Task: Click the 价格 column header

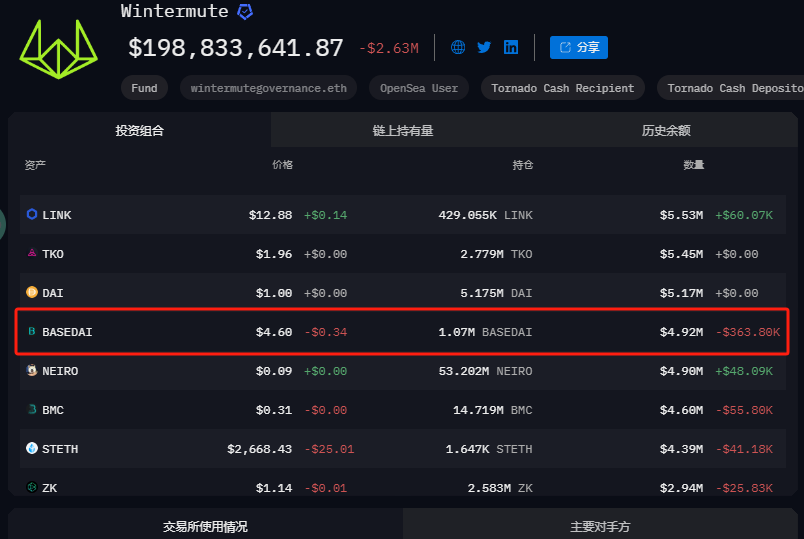Action: tap(283, 165)
